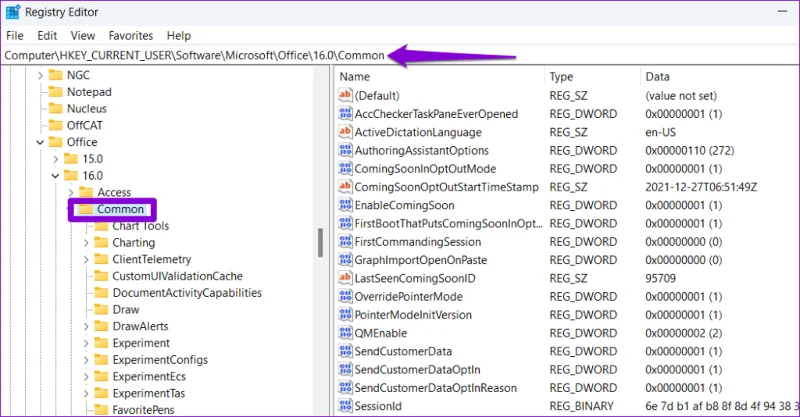
Task: Click the AccCheckerTaskPaneEverOpened DWORD icon
Action: pyautogui.click(x=345, y=113)
